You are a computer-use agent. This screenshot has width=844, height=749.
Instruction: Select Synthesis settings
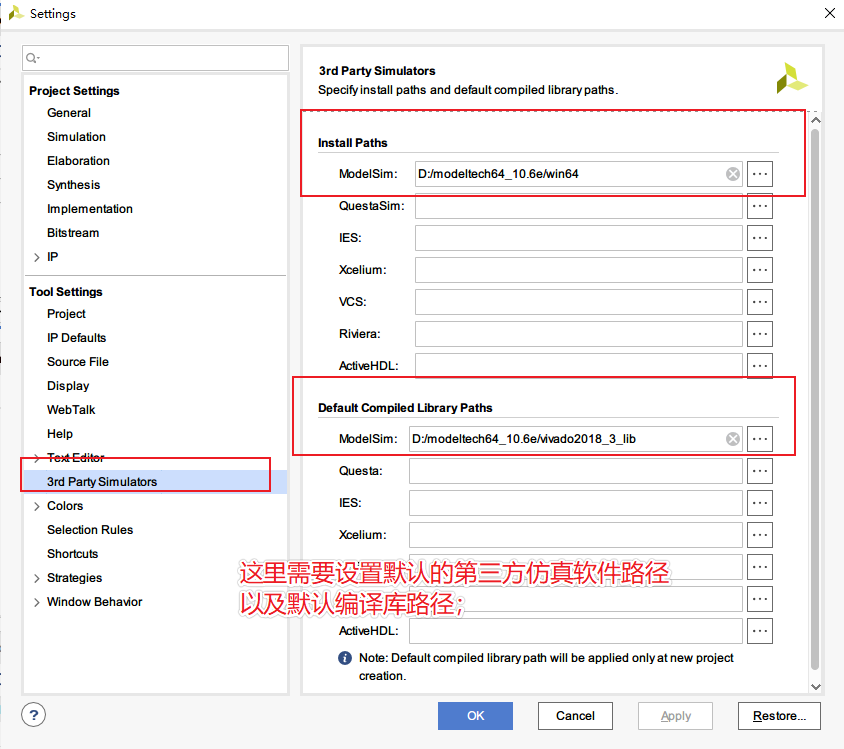tap(74, 185)
